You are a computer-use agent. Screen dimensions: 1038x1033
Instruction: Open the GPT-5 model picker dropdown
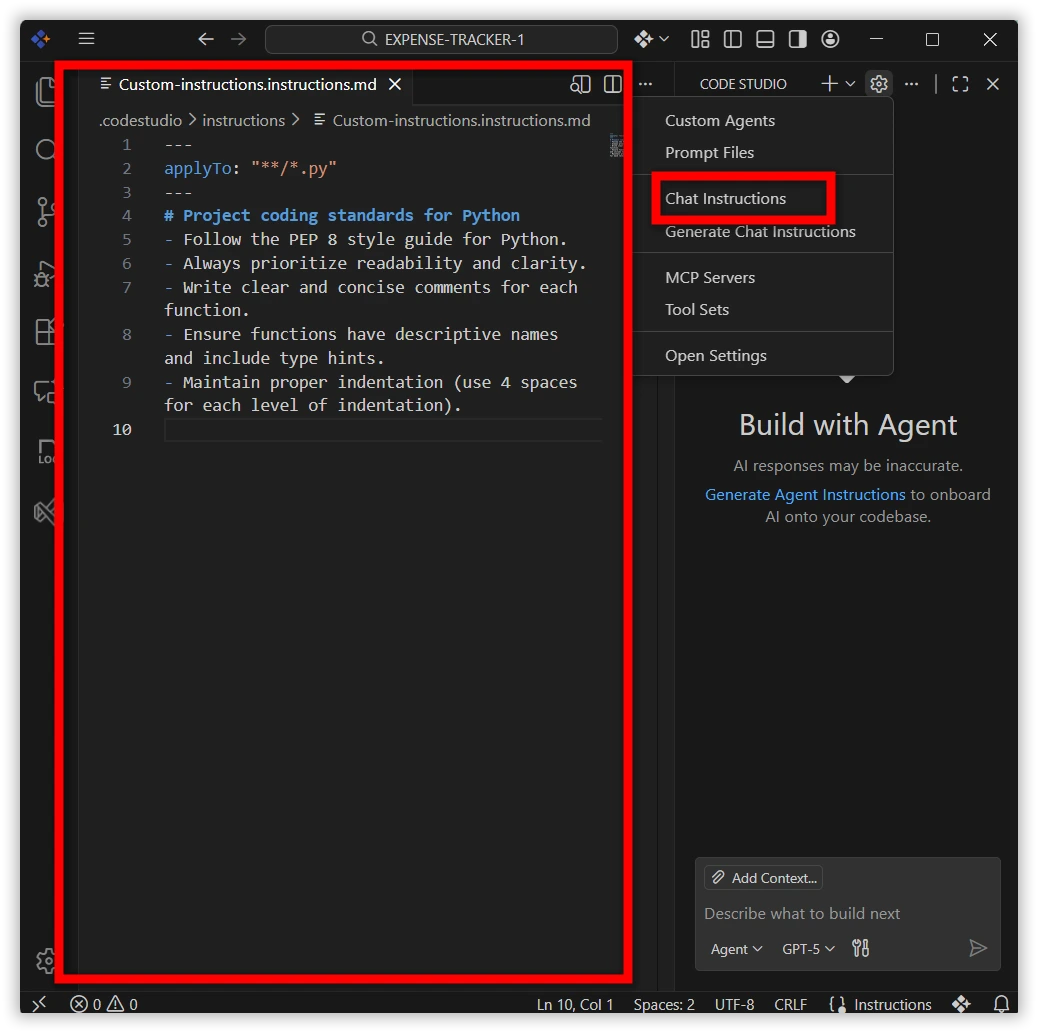click(808, 948)
